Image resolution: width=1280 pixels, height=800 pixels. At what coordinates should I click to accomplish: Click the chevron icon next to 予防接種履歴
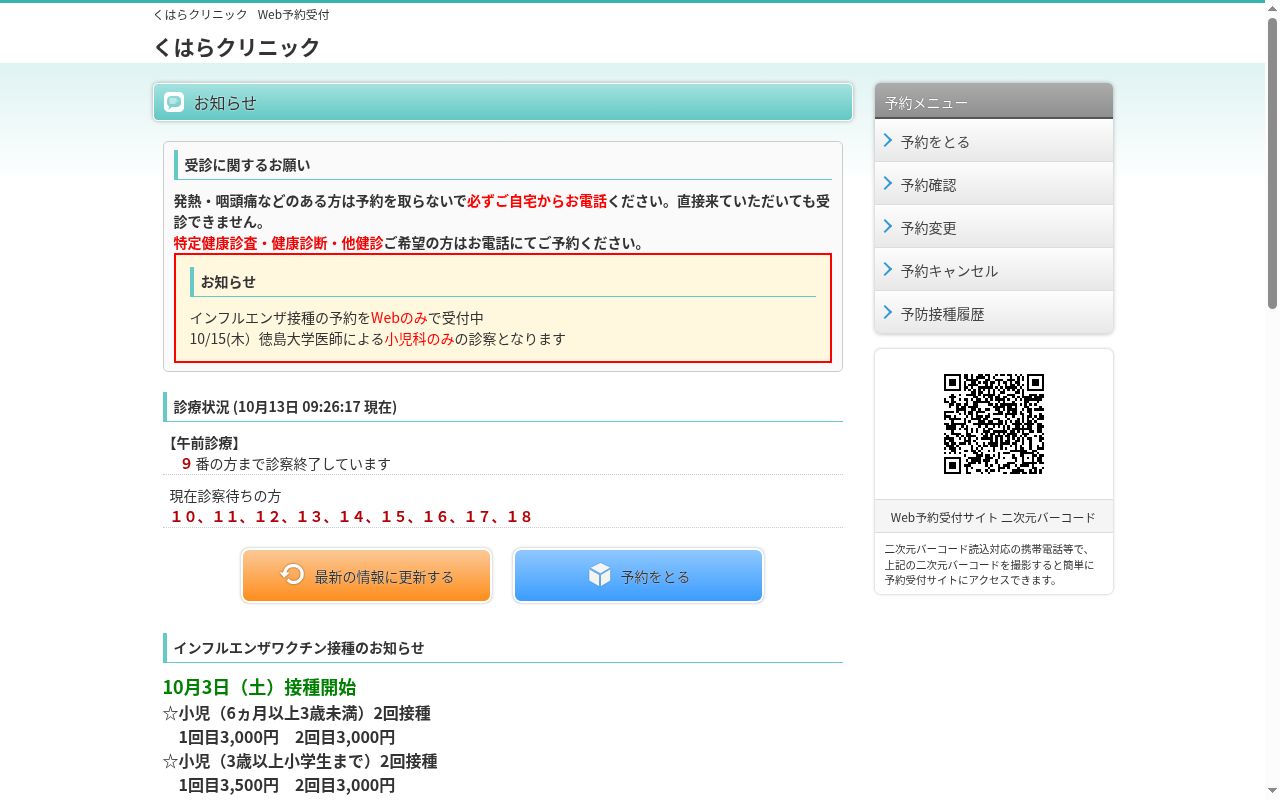click(x=888, y=312)
